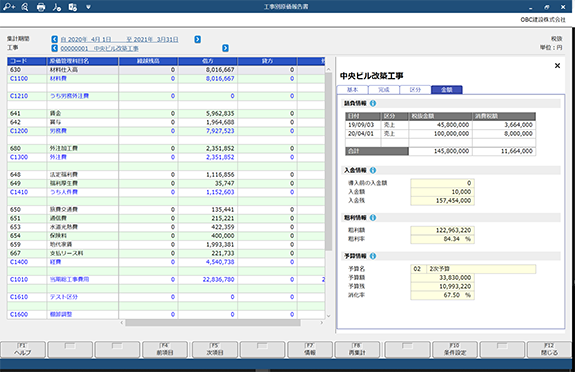Image resolution: width=575 pixels, height=372 pixels.
Task: Click the 粗利額 field showing 122,963,220
Action: [443, 230]
